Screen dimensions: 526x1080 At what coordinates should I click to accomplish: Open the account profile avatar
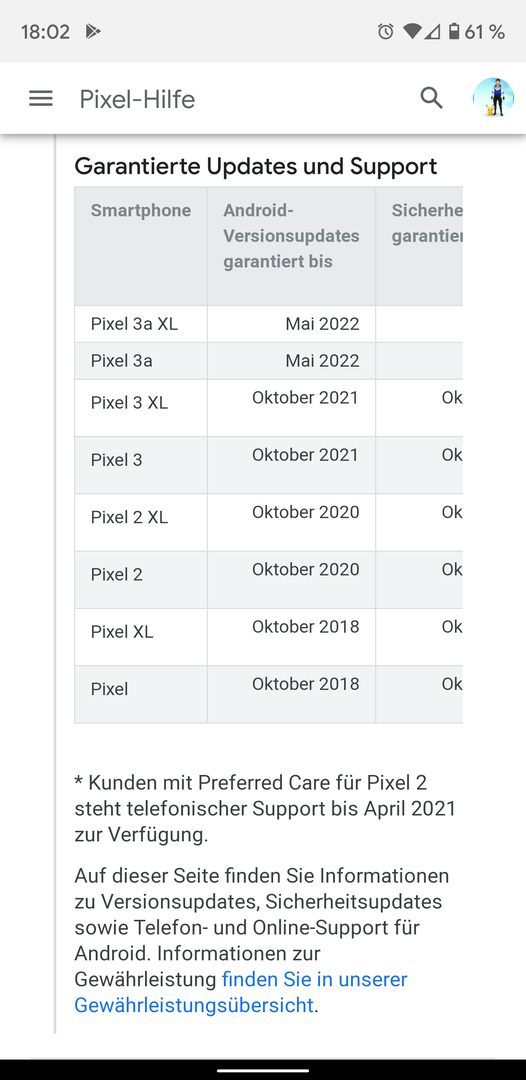point(493,98)
